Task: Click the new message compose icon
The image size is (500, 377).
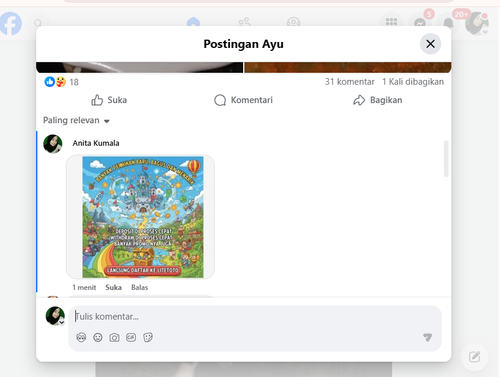Action: (x=474, y=357)
